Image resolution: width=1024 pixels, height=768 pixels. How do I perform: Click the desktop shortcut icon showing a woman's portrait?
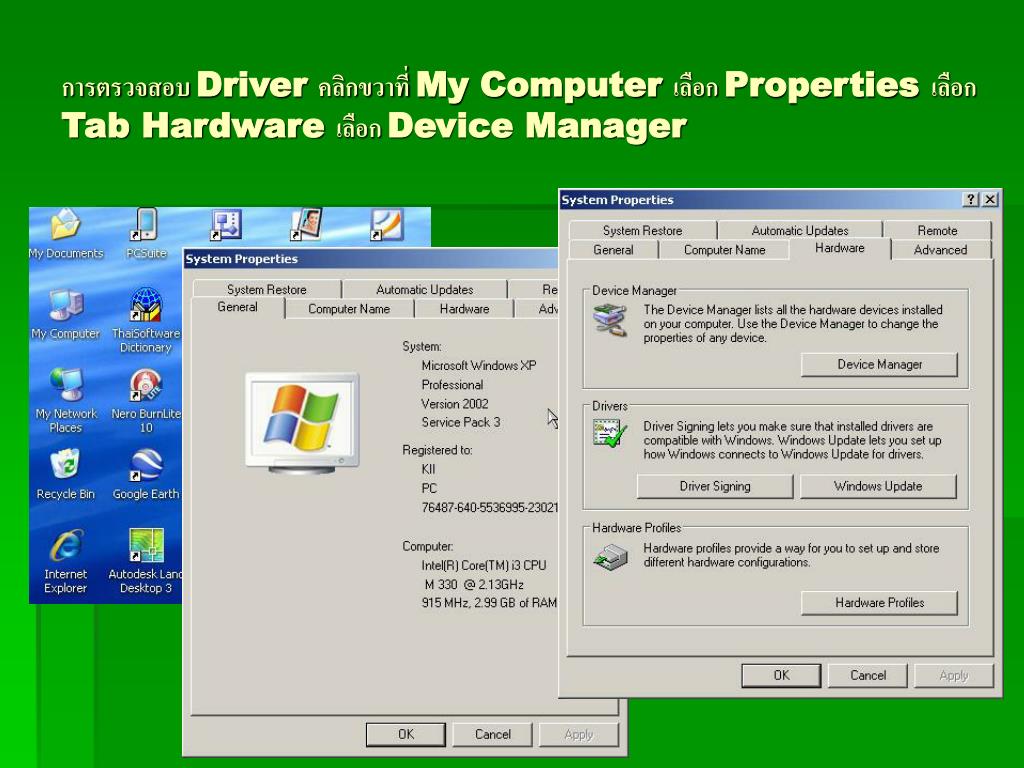click(306, 225)
